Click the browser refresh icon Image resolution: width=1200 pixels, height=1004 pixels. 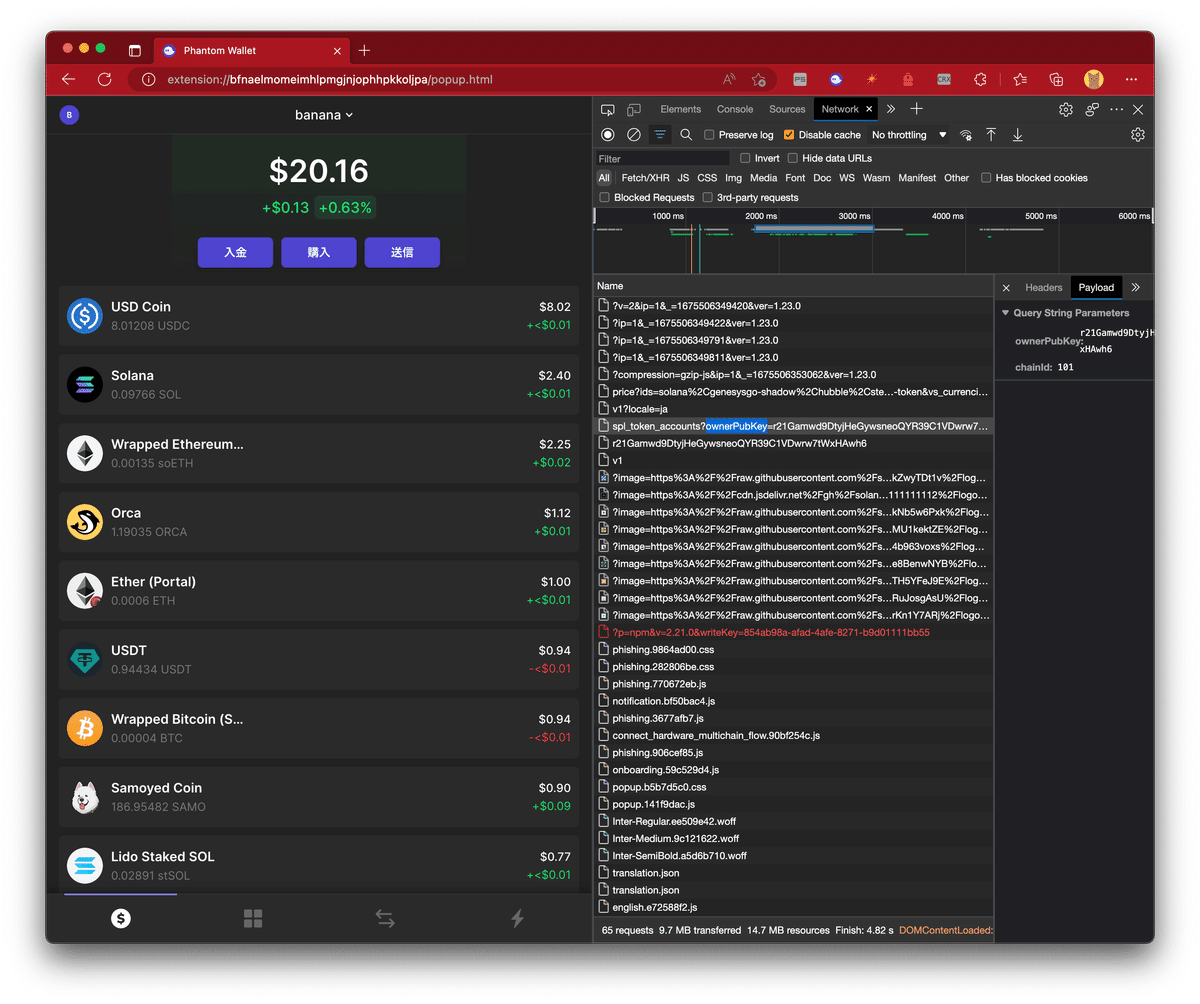104,79
